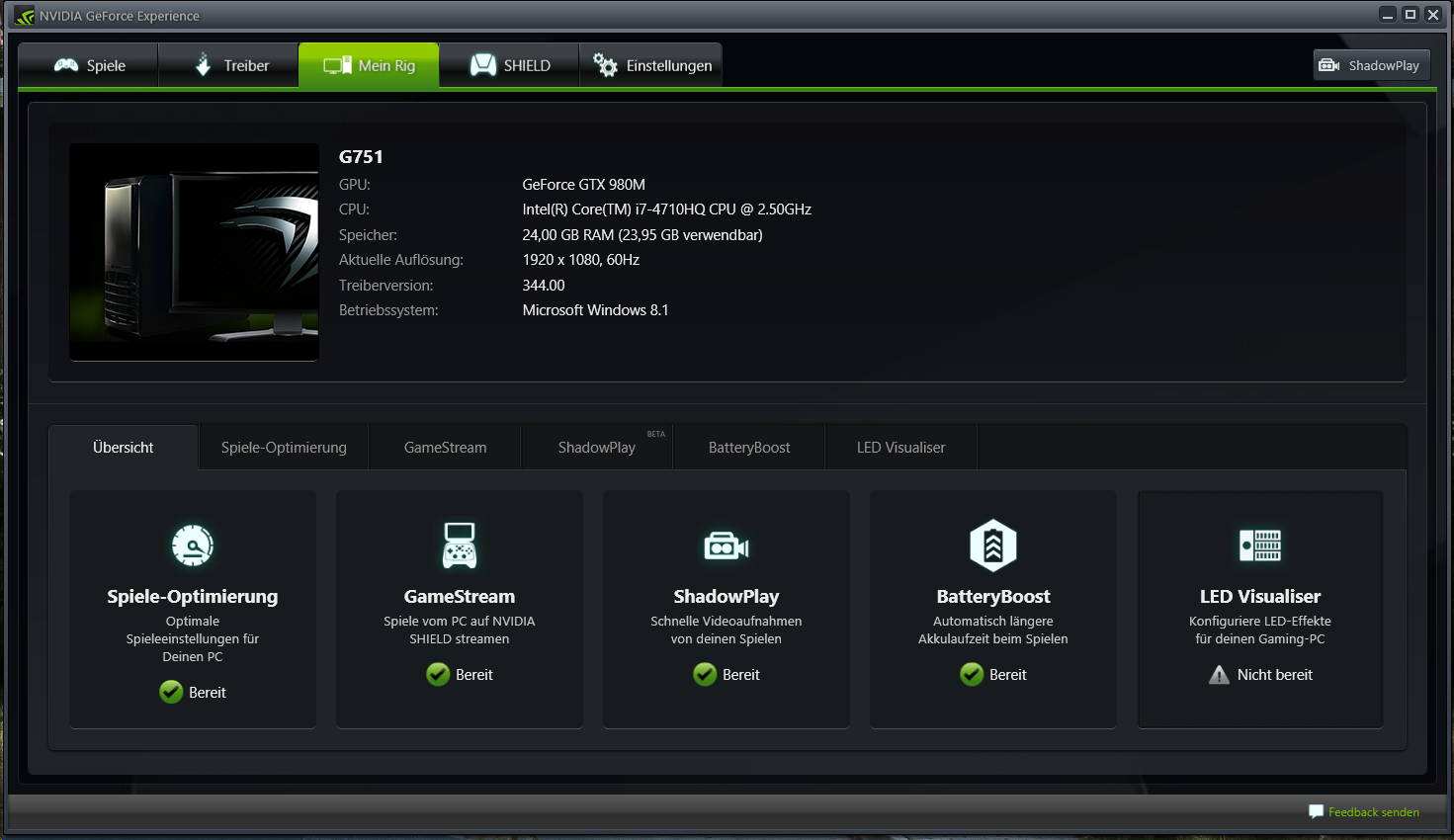Close the GeForce Experience window
Viewport: 1454px width, 840px height.
(x=1433, y=15)
